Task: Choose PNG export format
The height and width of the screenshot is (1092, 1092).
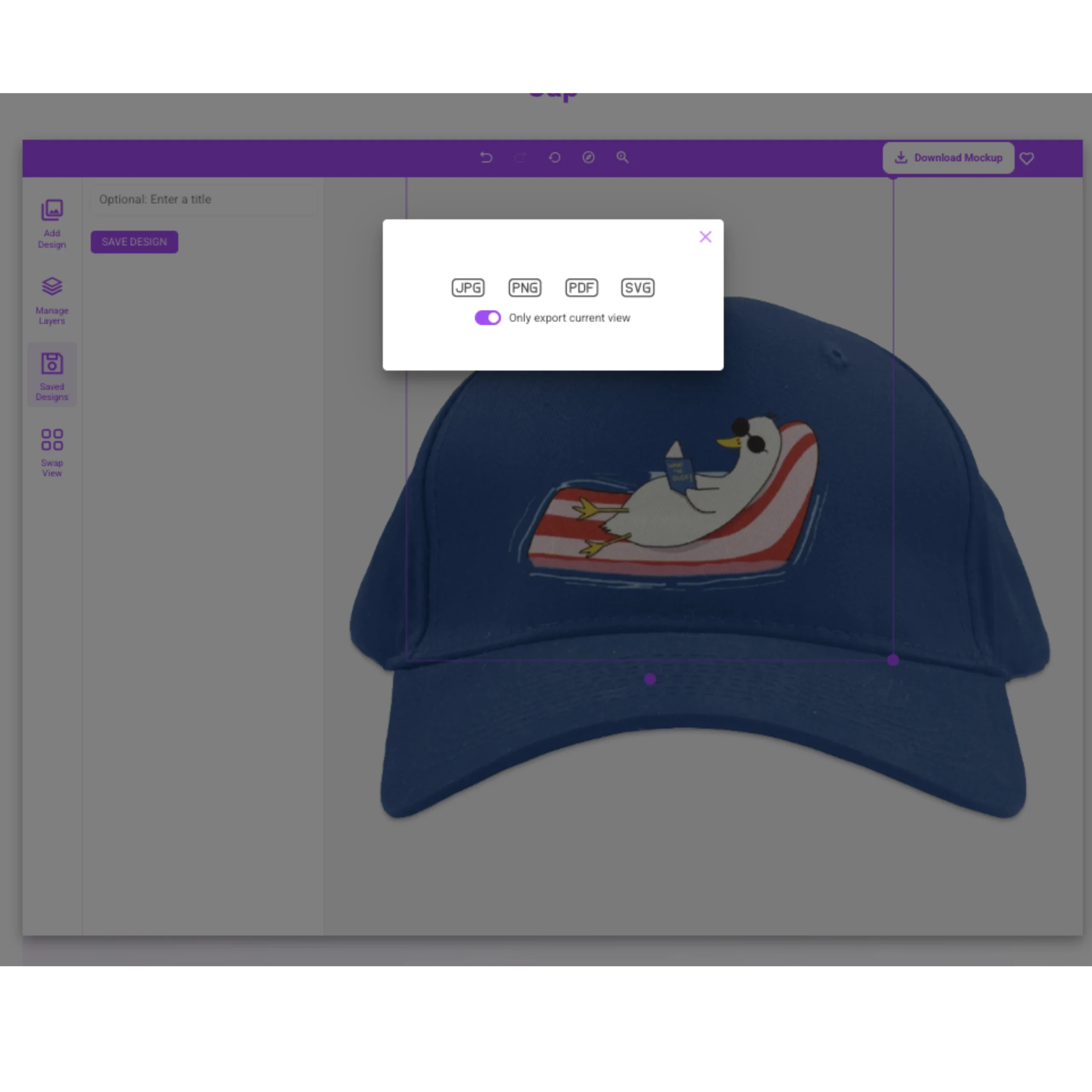Action: (x=525, y=288)
